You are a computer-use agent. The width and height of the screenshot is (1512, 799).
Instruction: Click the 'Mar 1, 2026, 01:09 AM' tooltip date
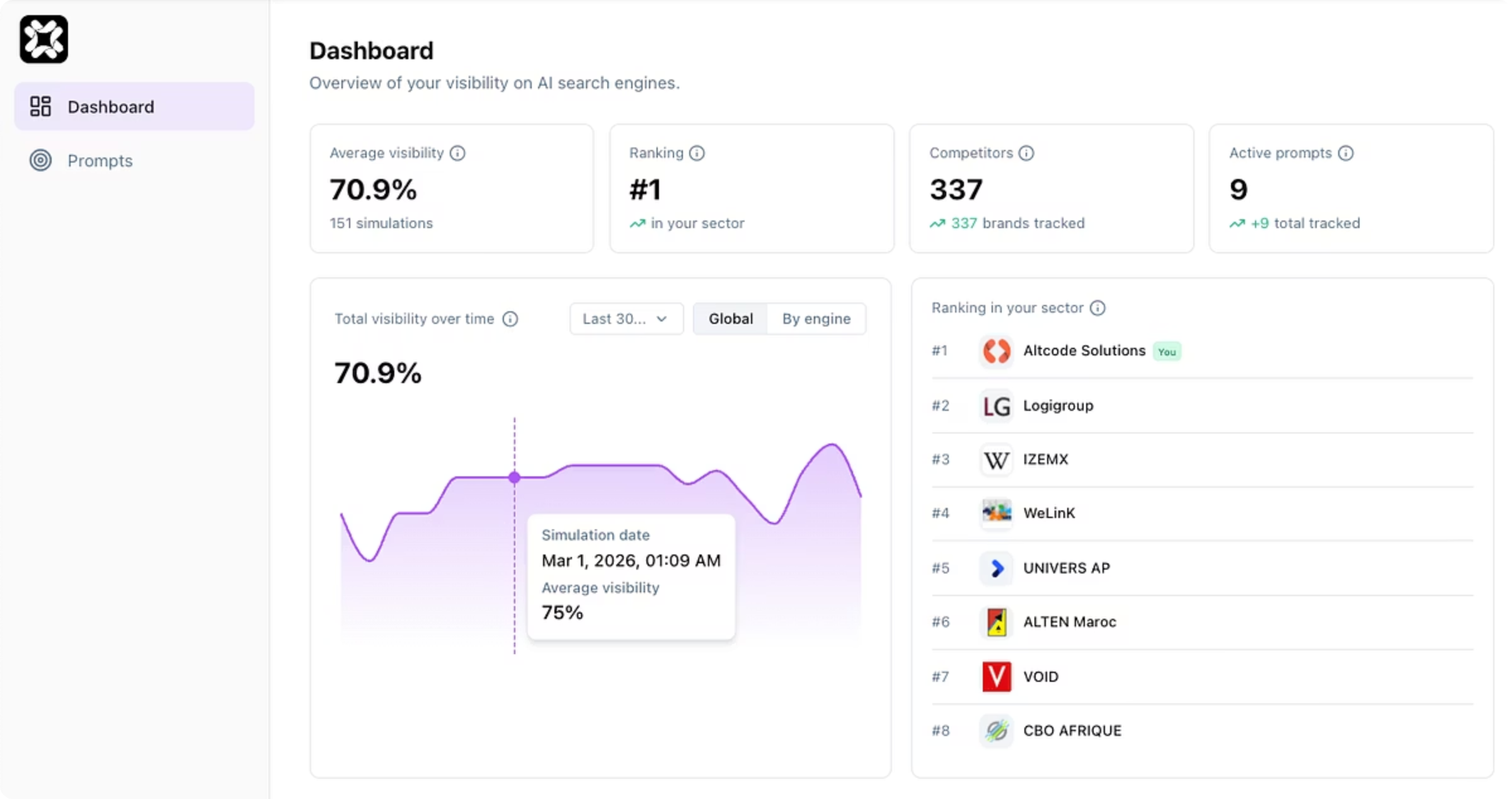point(631,561)
